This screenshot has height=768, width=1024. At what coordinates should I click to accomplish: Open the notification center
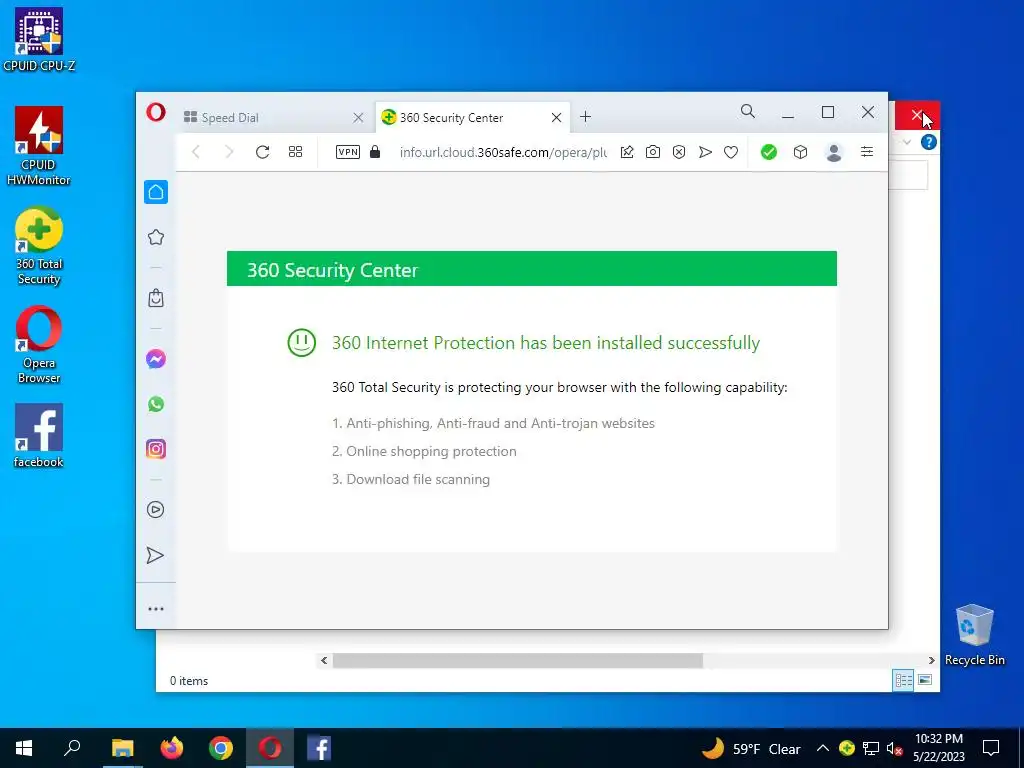pyautogui.click(x=991, y=748)
